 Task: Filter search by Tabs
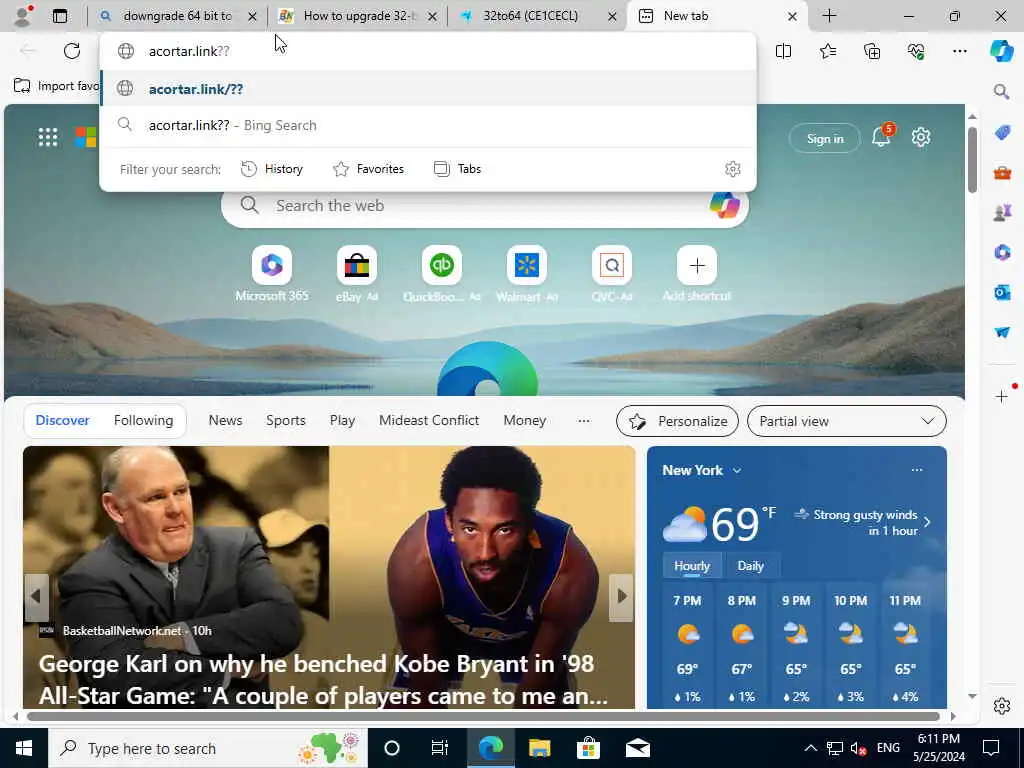click(x=457, y=169)
